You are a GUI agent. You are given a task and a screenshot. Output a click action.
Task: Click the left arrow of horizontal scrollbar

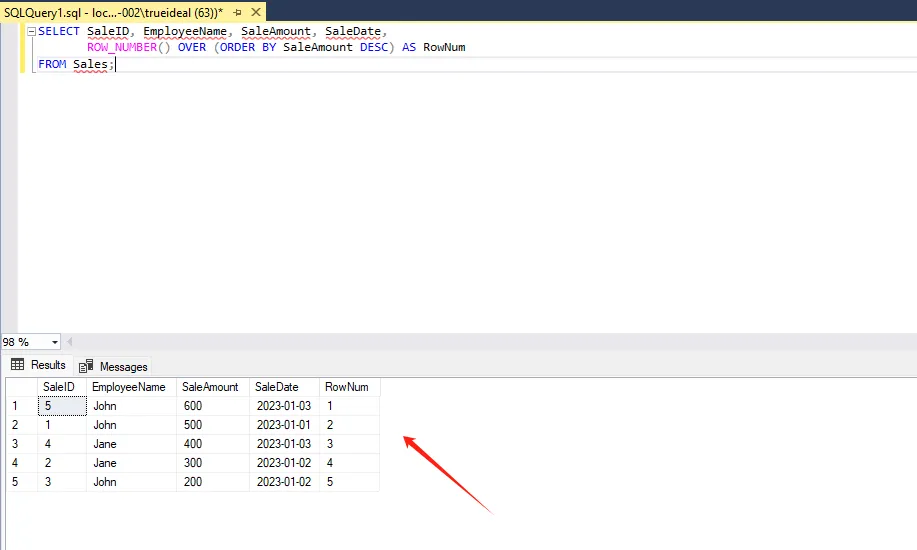(70, 342)
